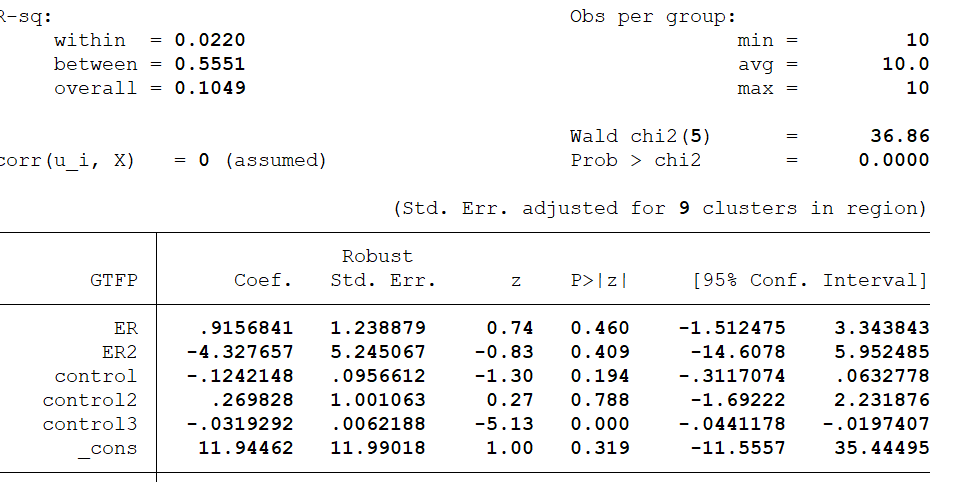Click the Robust Std. Err. column header
Image resolution: width=958 pixels, height=482 pixels.
tap(383, 270)
